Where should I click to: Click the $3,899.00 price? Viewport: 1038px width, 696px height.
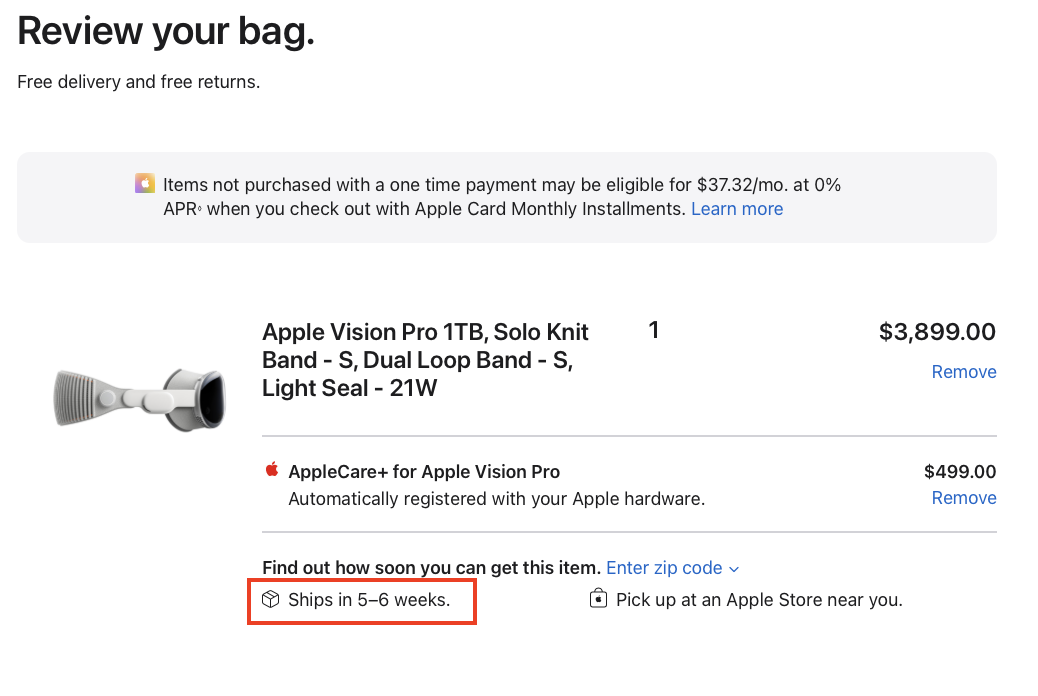[x=937, y=331]
